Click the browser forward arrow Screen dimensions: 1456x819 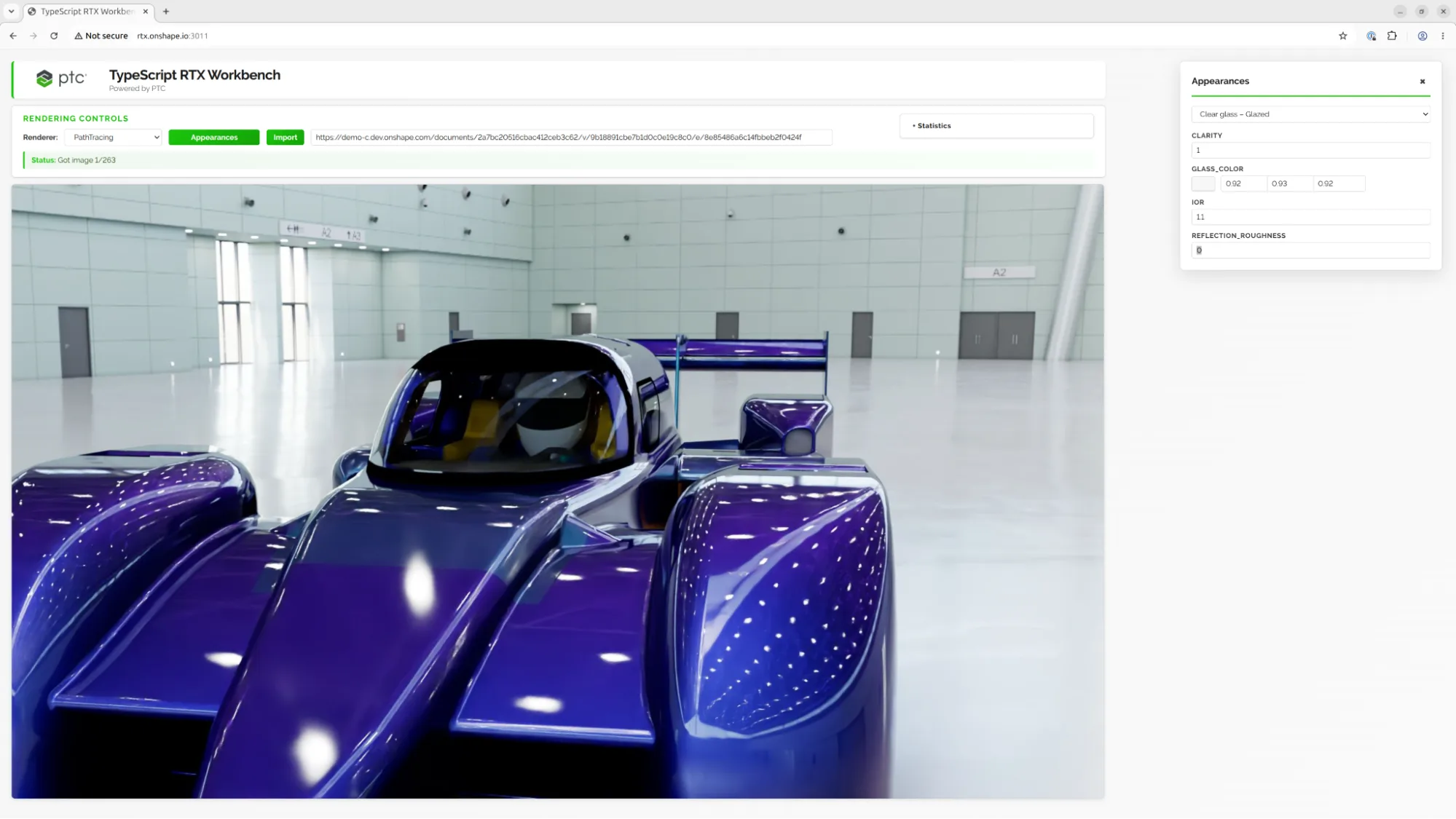click(x=34, y=36)
